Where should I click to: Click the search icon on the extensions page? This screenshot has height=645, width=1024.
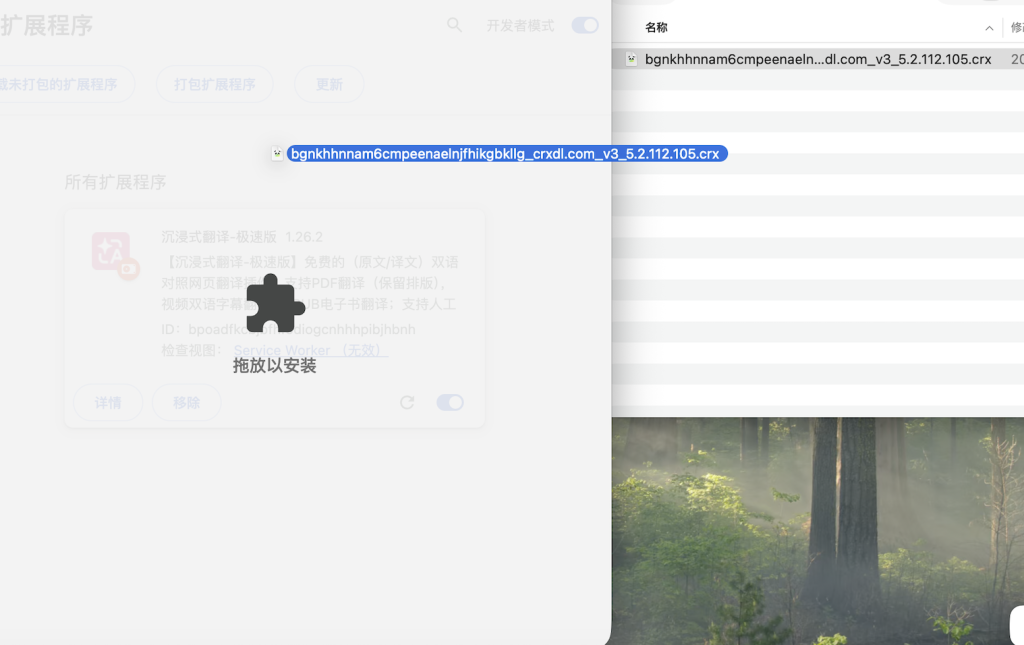tap(454, 25)
